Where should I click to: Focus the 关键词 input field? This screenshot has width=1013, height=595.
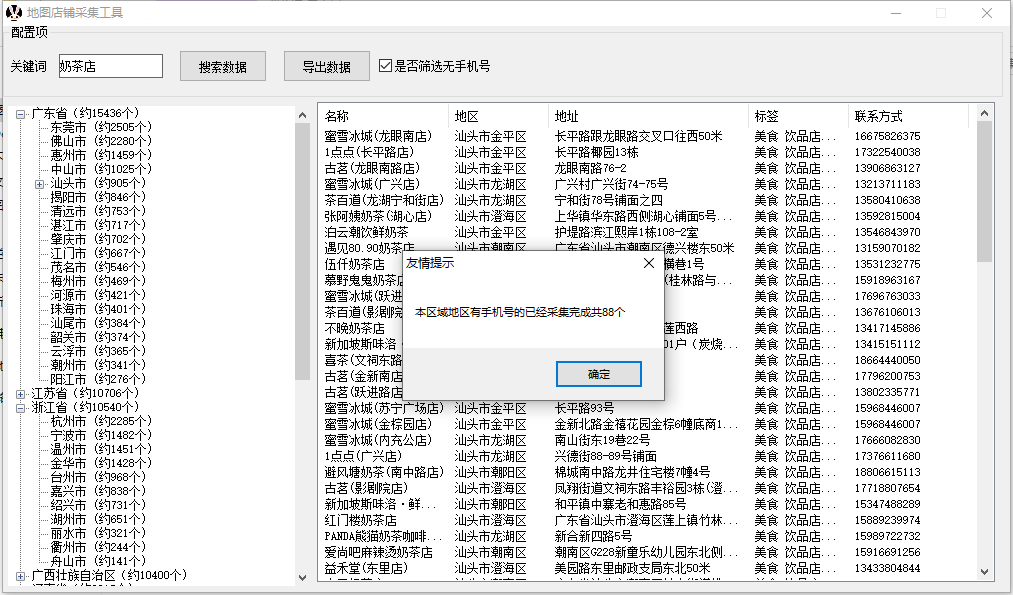(110, 66)
